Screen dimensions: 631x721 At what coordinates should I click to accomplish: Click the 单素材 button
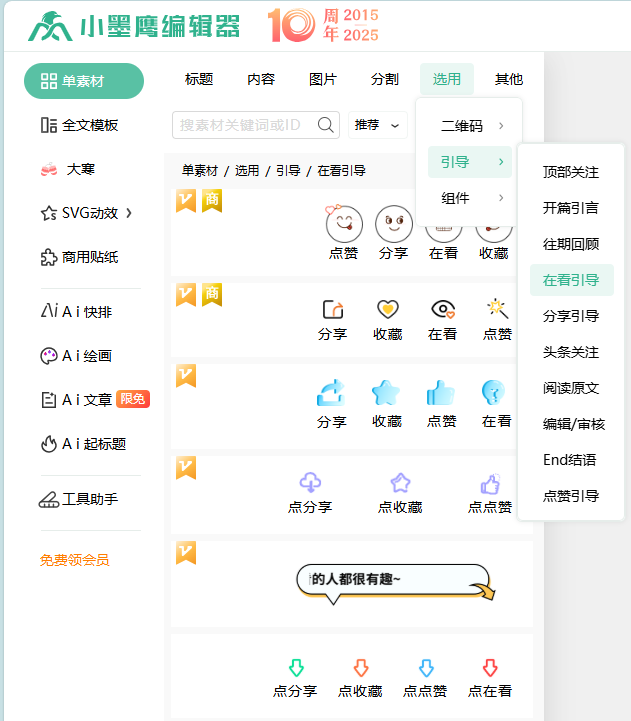[x=84, y=81]
